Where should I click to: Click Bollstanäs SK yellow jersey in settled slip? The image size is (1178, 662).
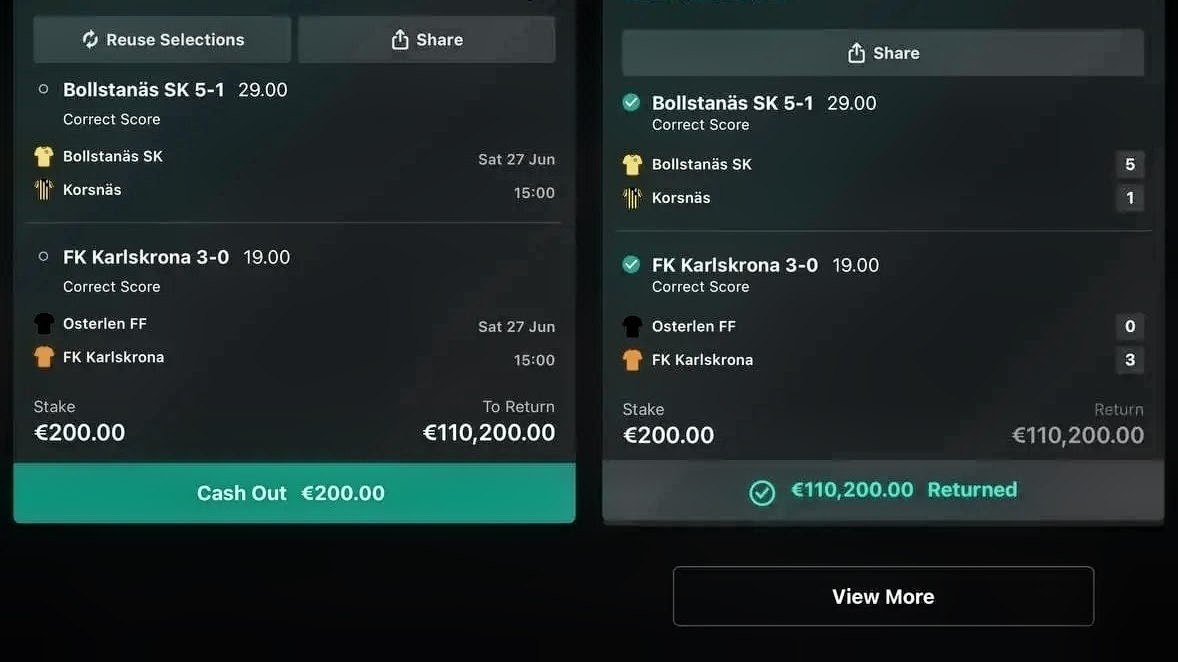pos(633,165)
